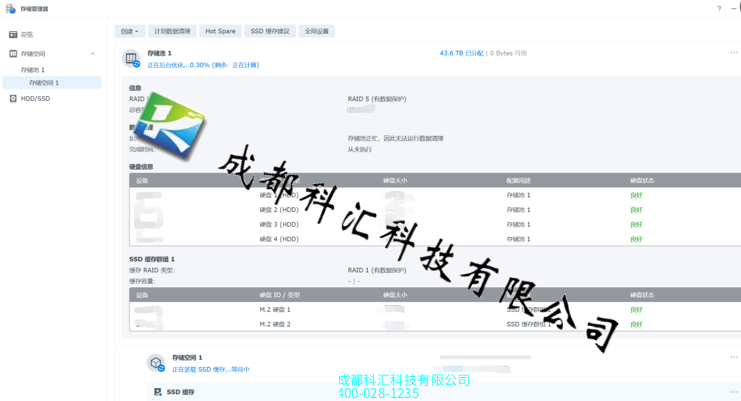
Task: Select the M.2 硬盘 2 row
Action: click(x=435, y=324)
